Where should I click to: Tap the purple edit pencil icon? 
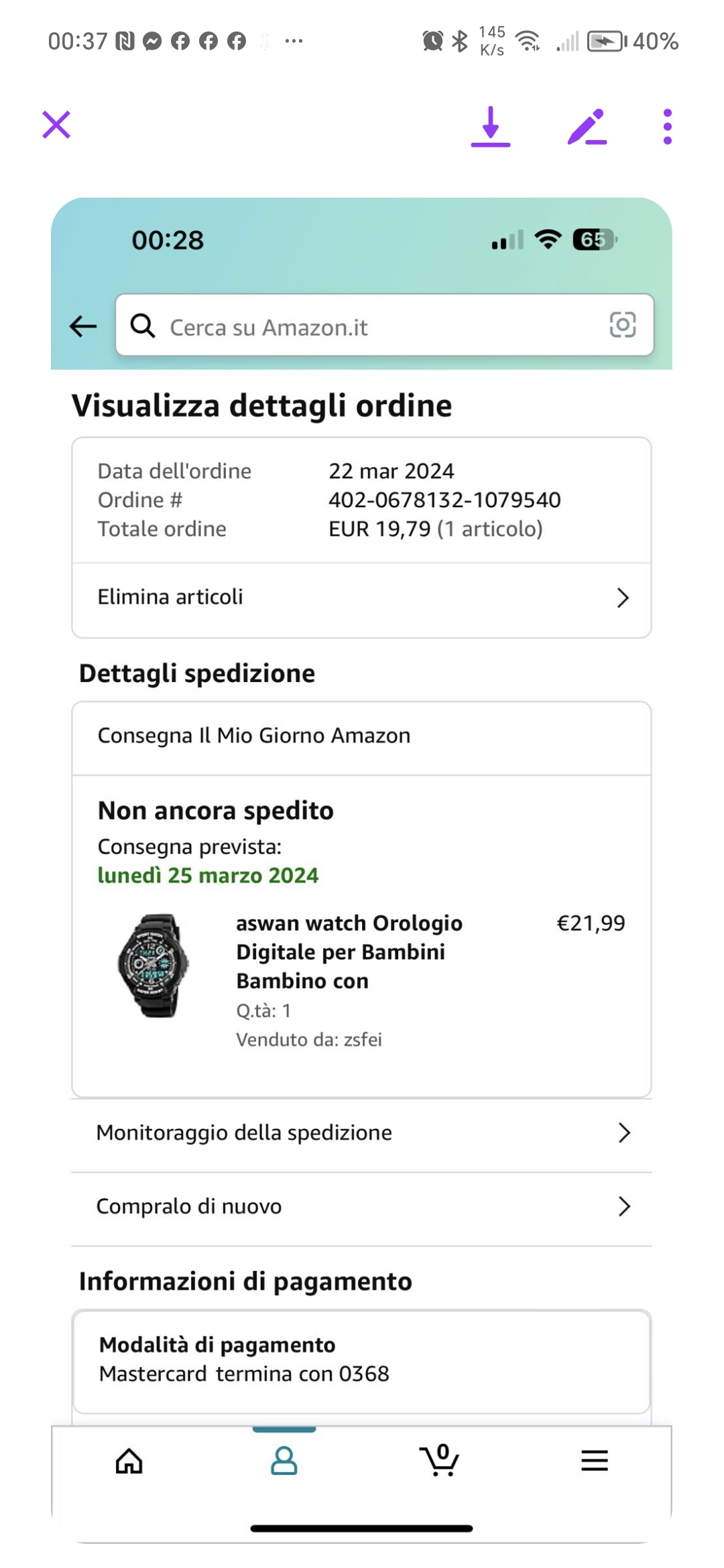pos(587,127)
